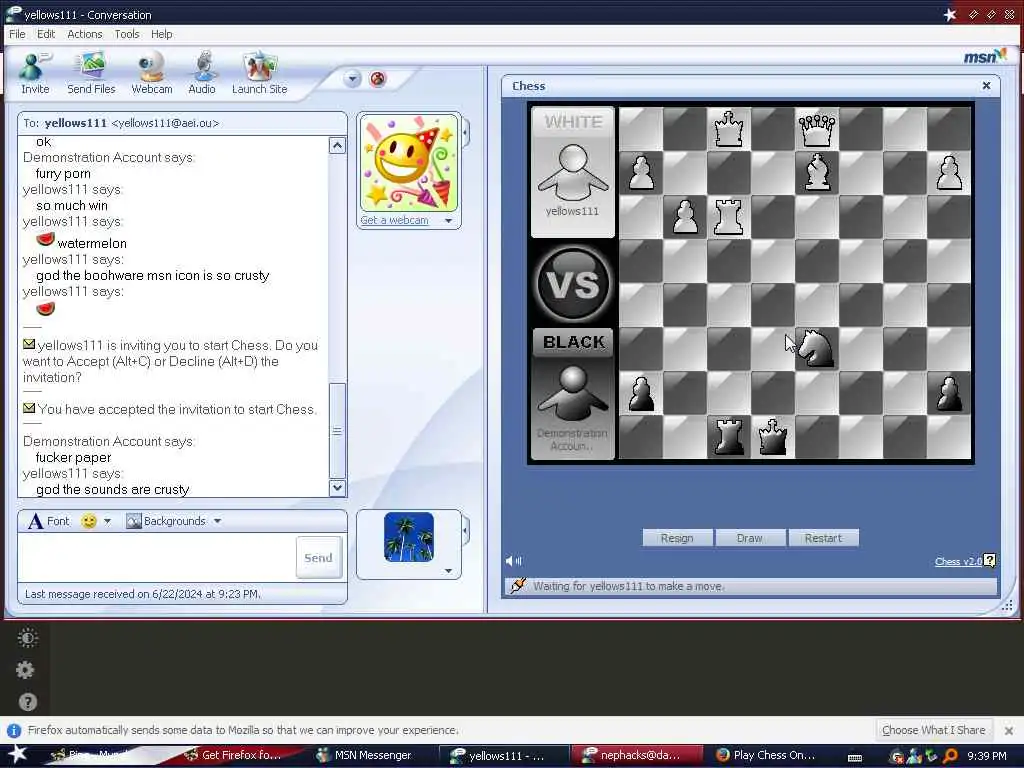Collapse the contact display picture side arrow

465,133
